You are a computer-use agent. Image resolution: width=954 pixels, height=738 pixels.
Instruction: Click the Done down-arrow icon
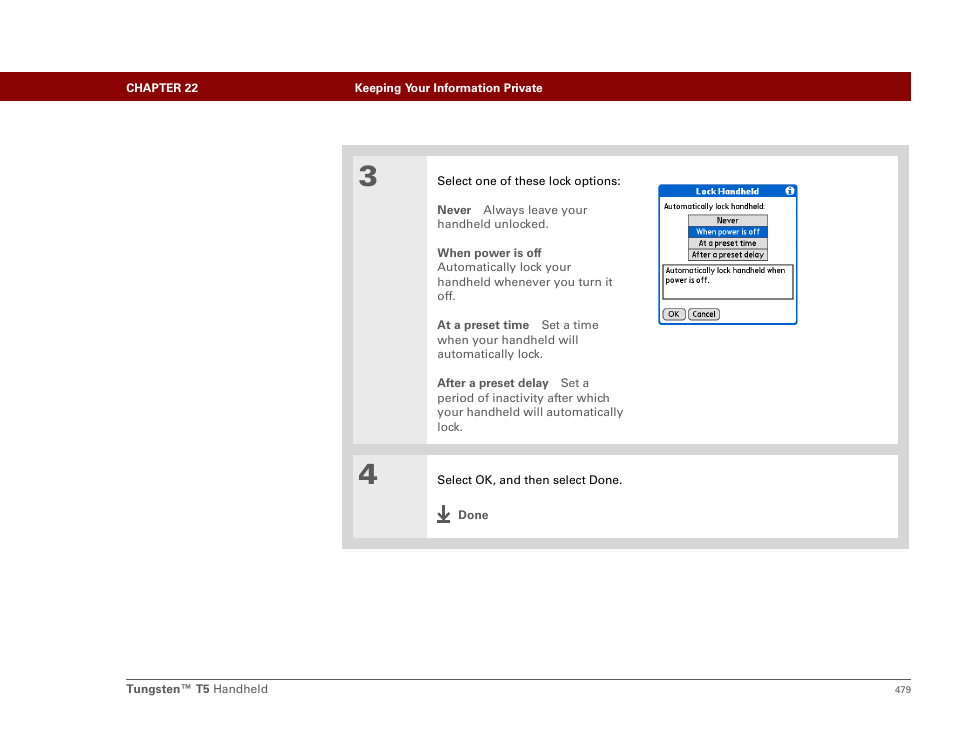coord(444,514)
